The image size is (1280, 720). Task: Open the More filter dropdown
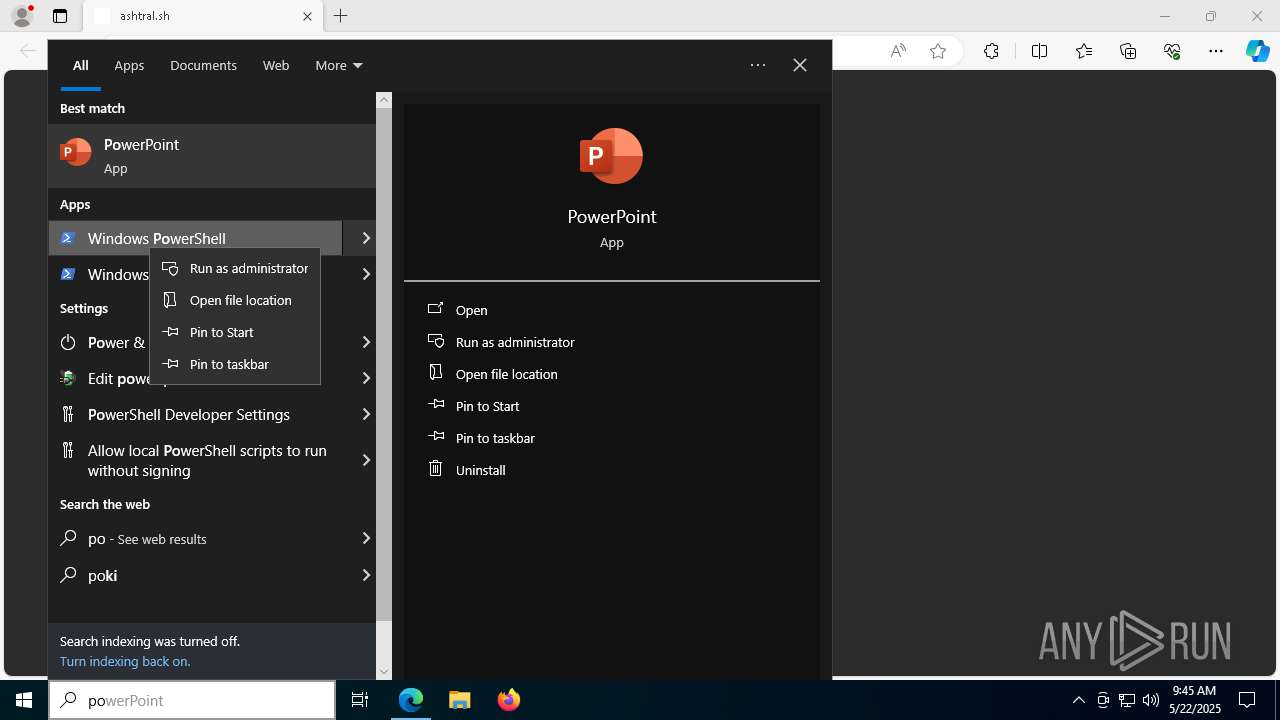[x=338, y=65]
